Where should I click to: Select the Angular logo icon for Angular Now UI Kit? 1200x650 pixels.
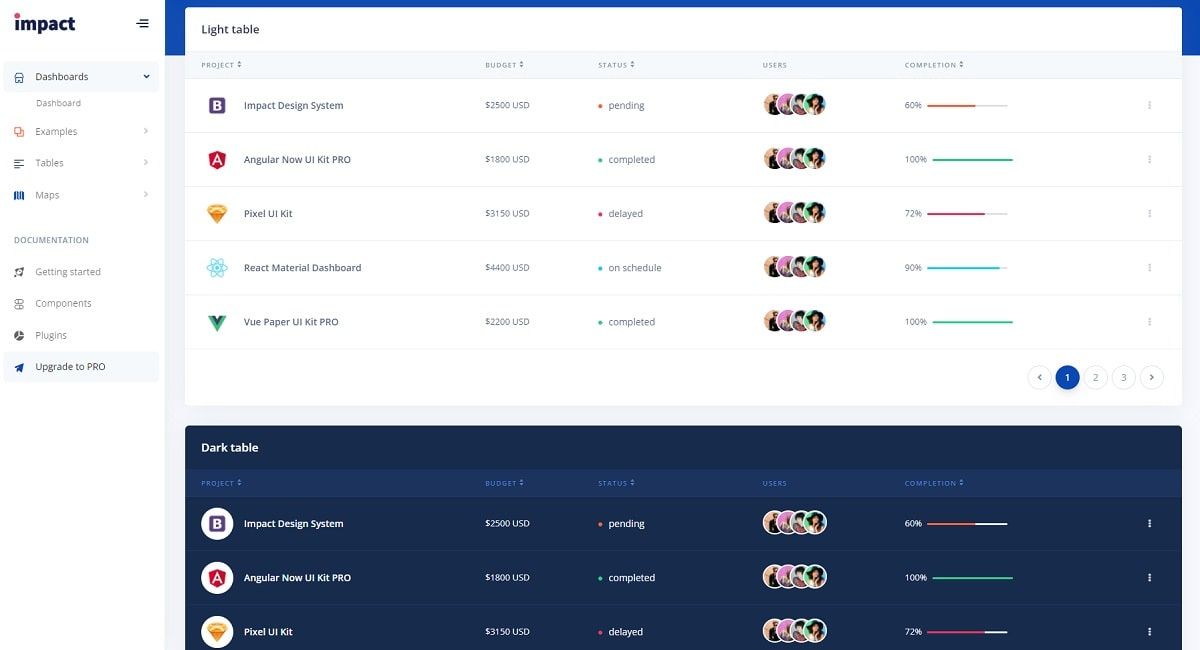click(217, 157)
